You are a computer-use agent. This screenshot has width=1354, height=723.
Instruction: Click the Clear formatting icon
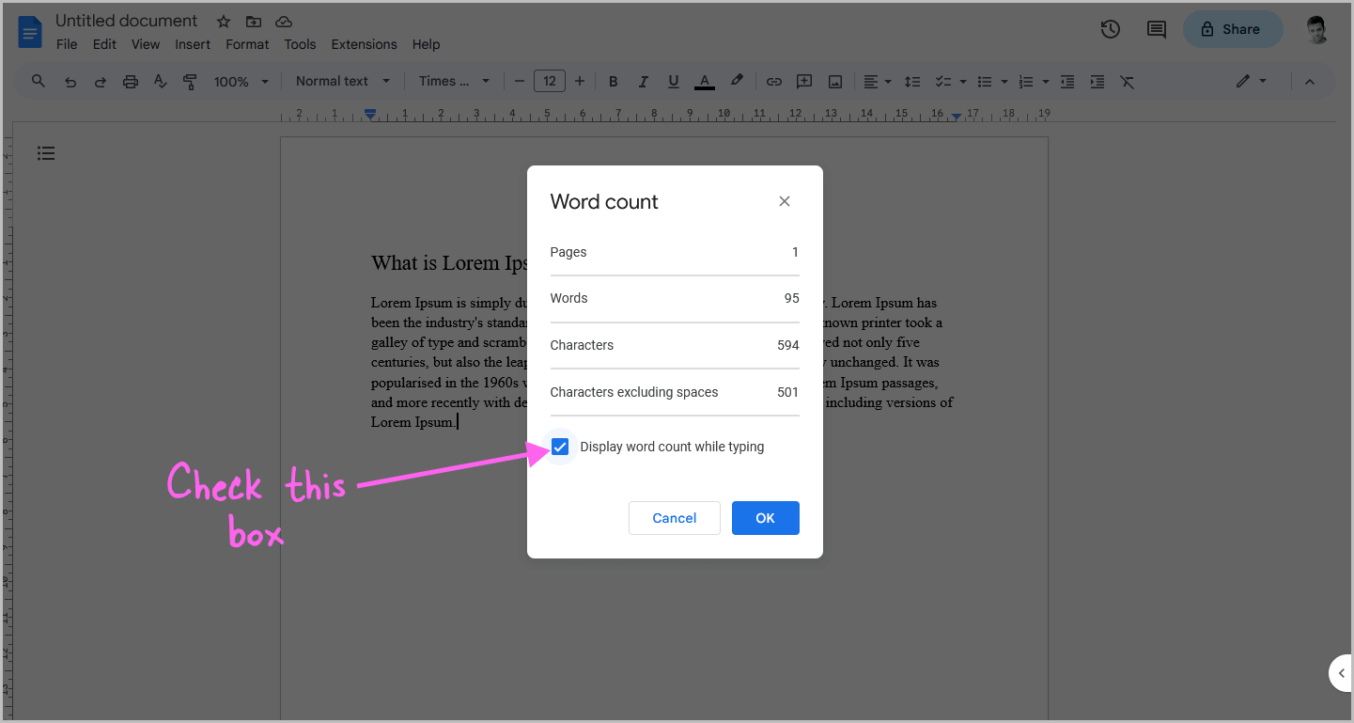(1127, 82)
